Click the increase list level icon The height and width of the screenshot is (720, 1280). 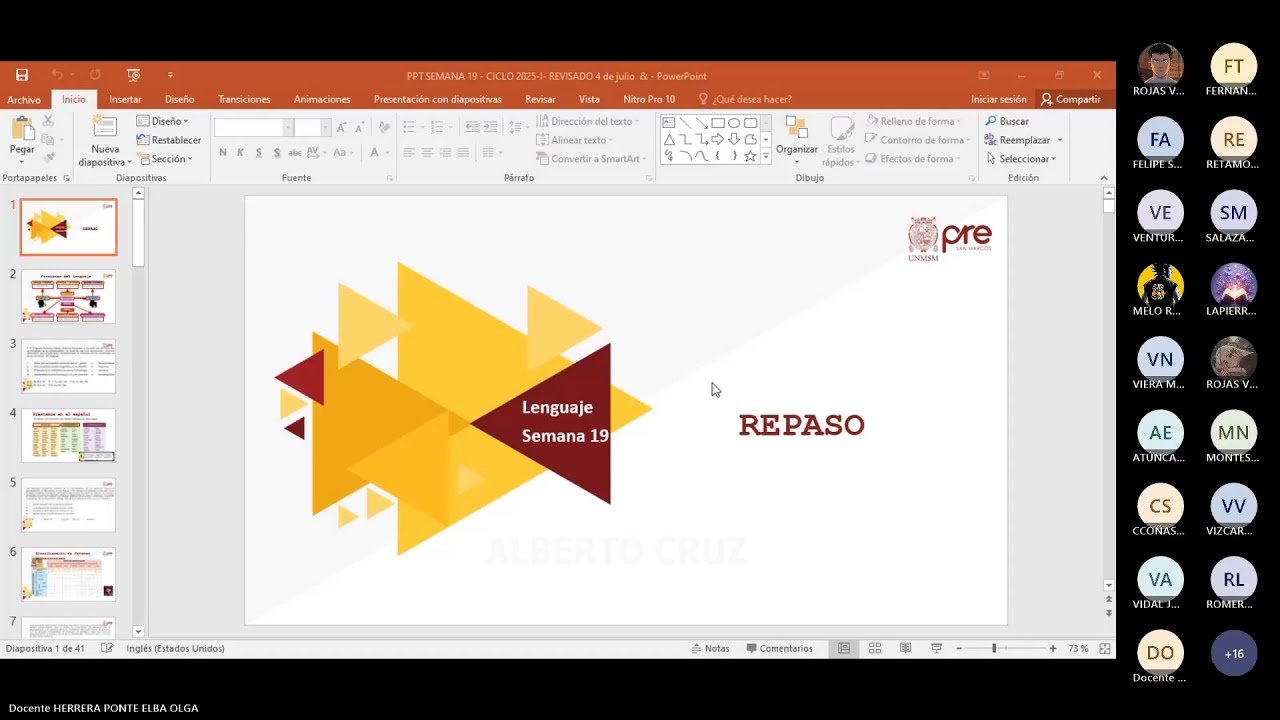click(x=490, y=128)
